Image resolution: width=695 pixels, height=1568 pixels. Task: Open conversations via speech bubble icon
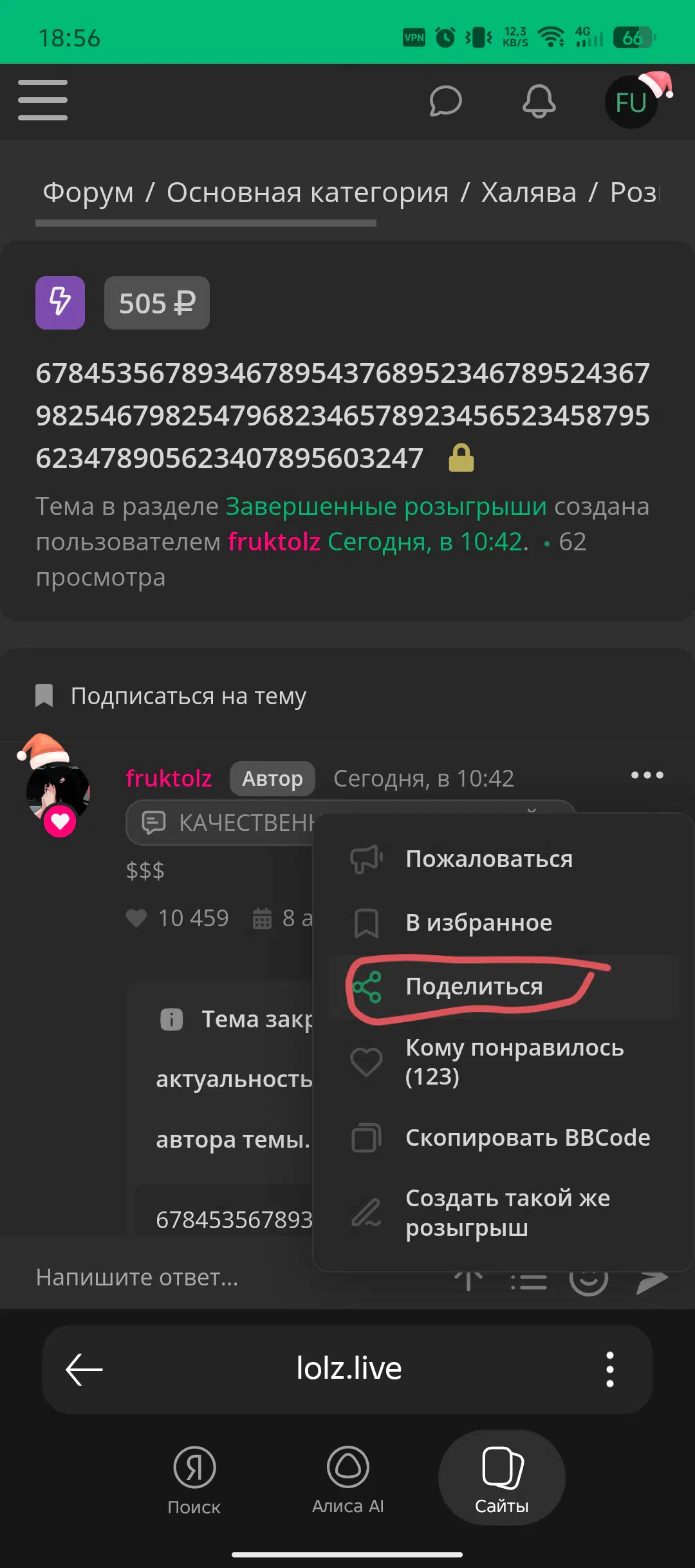click(x=445, y=101)
